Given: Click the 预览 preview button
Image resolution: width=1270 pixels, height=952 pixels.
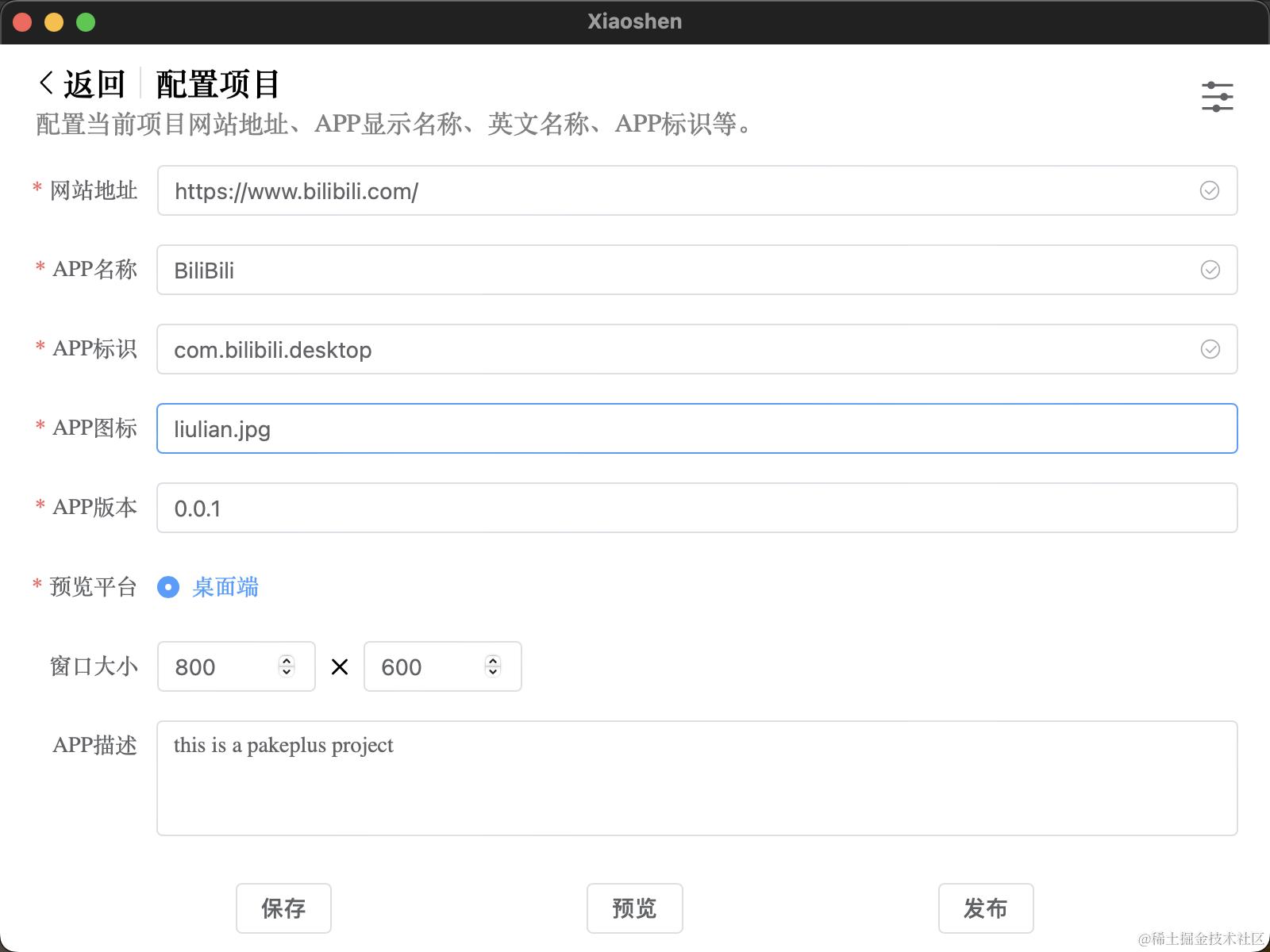Looking at the screenshot, I should (x=634, y=908).
